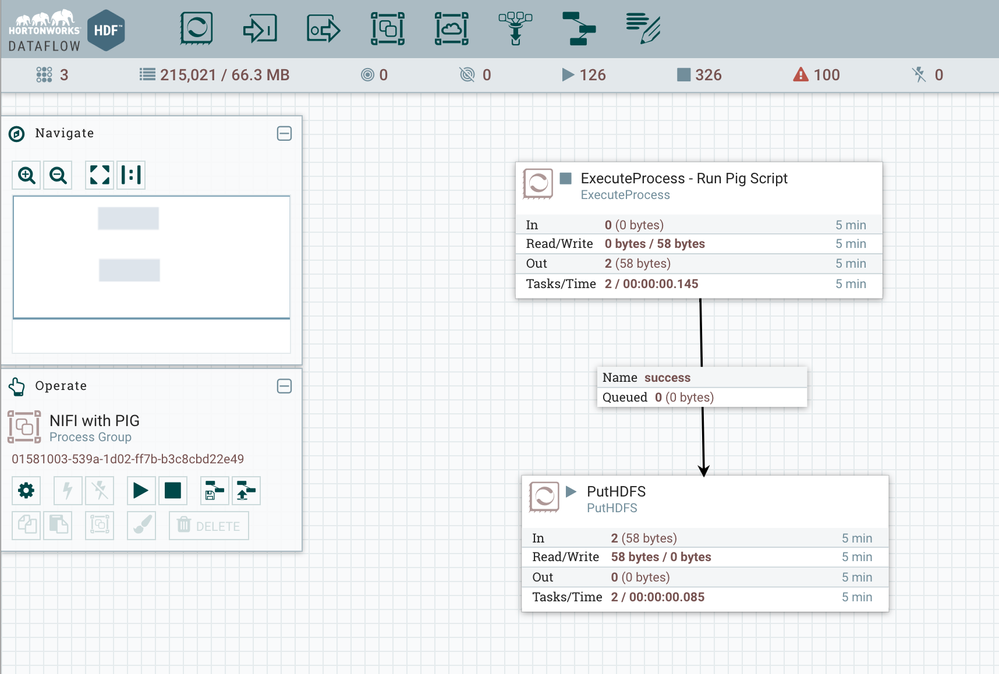The height and width of the screenshot is (674, 999).
Task: Click the Input Port toolbar icon
Action: point(260,28)
